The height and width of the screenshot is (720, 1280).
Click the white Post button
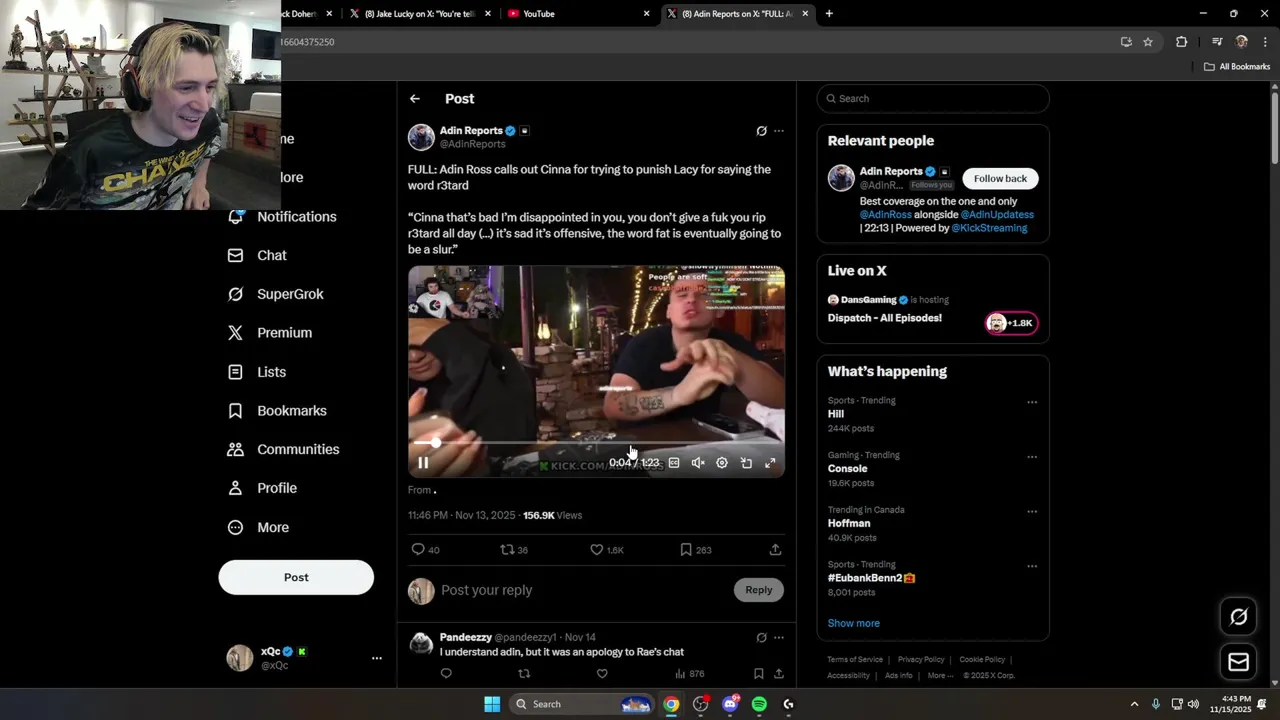pos(296,577)
